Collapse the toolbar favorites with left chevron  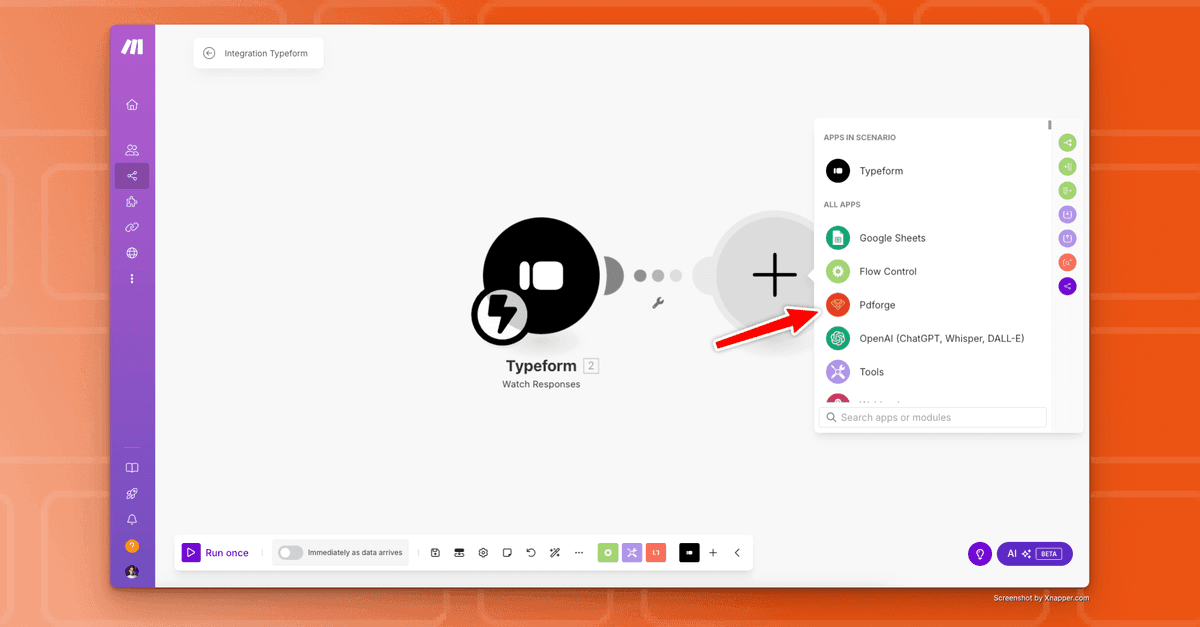click(737, 552)
